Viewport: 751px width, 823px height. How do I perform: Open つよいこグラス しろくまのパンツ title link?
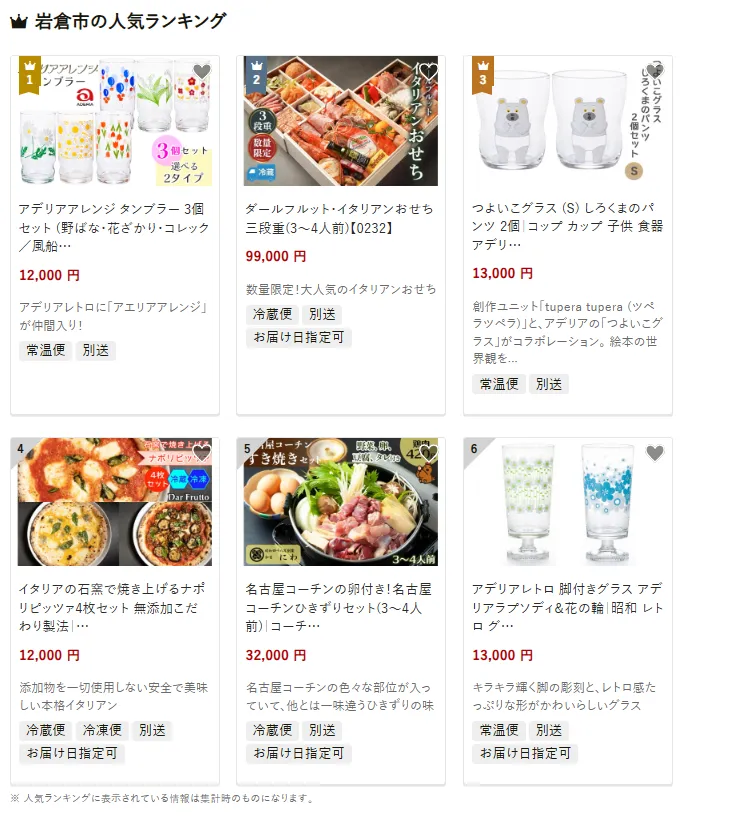[x=567, y=226]
